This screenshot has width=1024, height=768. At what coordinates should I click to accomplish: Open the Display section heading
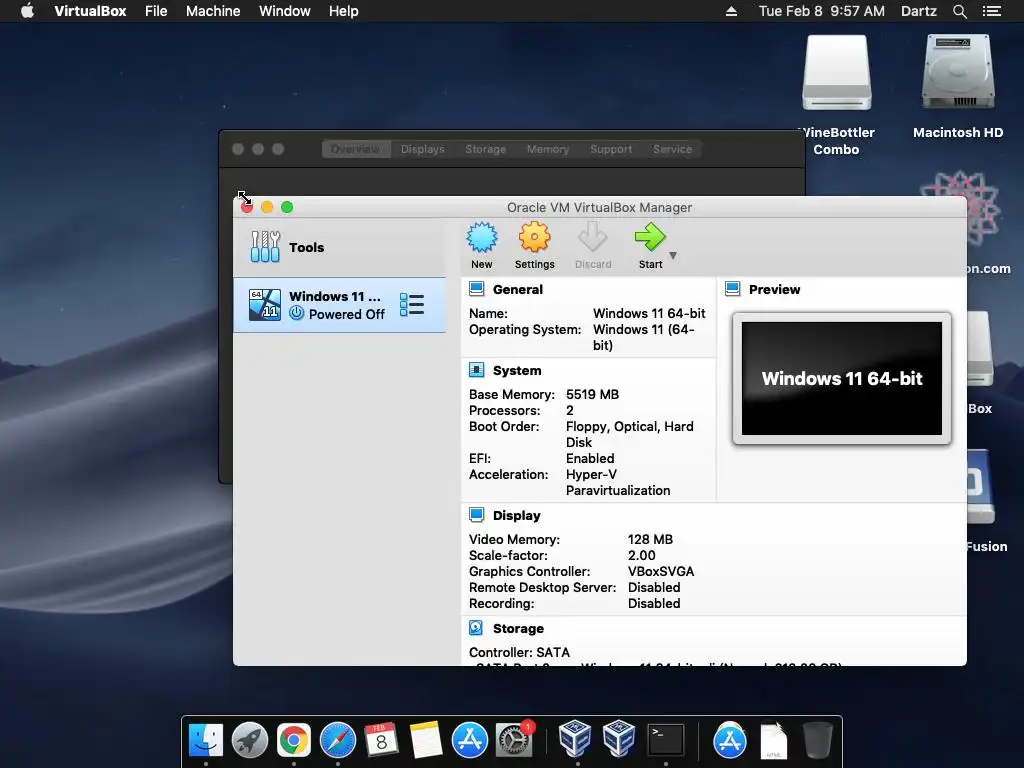517,515
